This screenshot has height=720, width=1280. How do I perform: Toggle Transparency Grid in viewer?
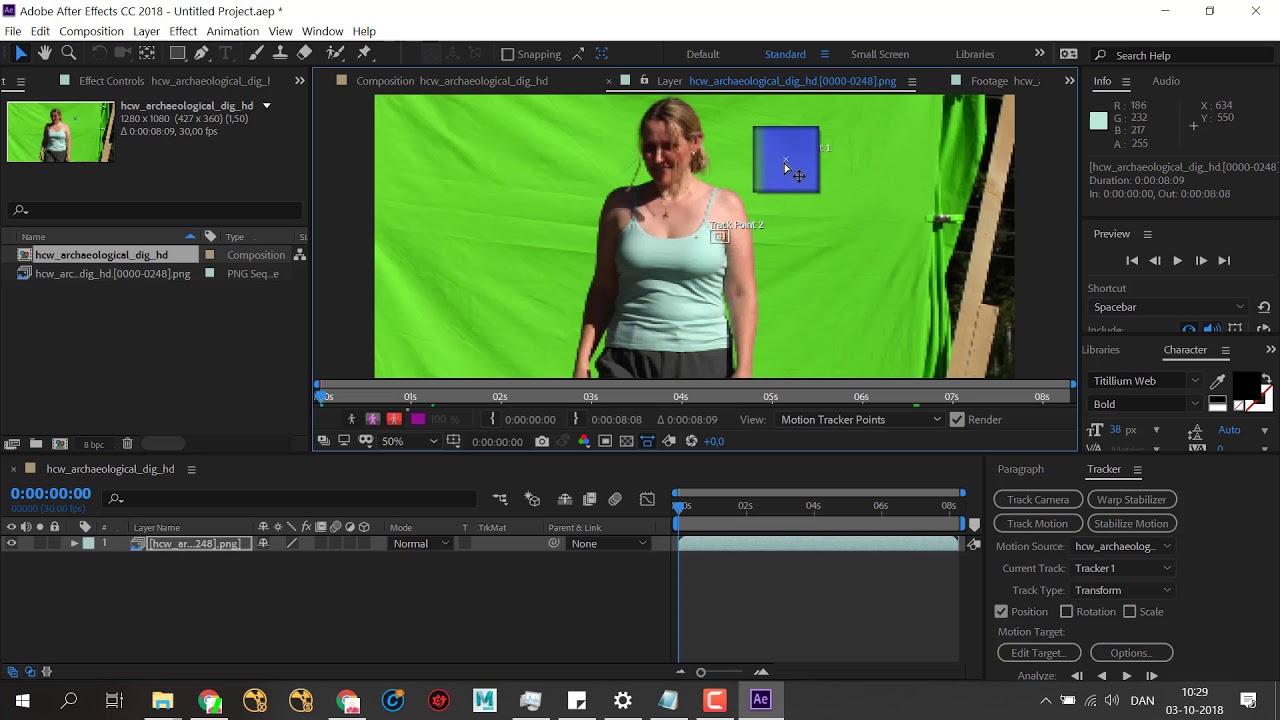626,441
